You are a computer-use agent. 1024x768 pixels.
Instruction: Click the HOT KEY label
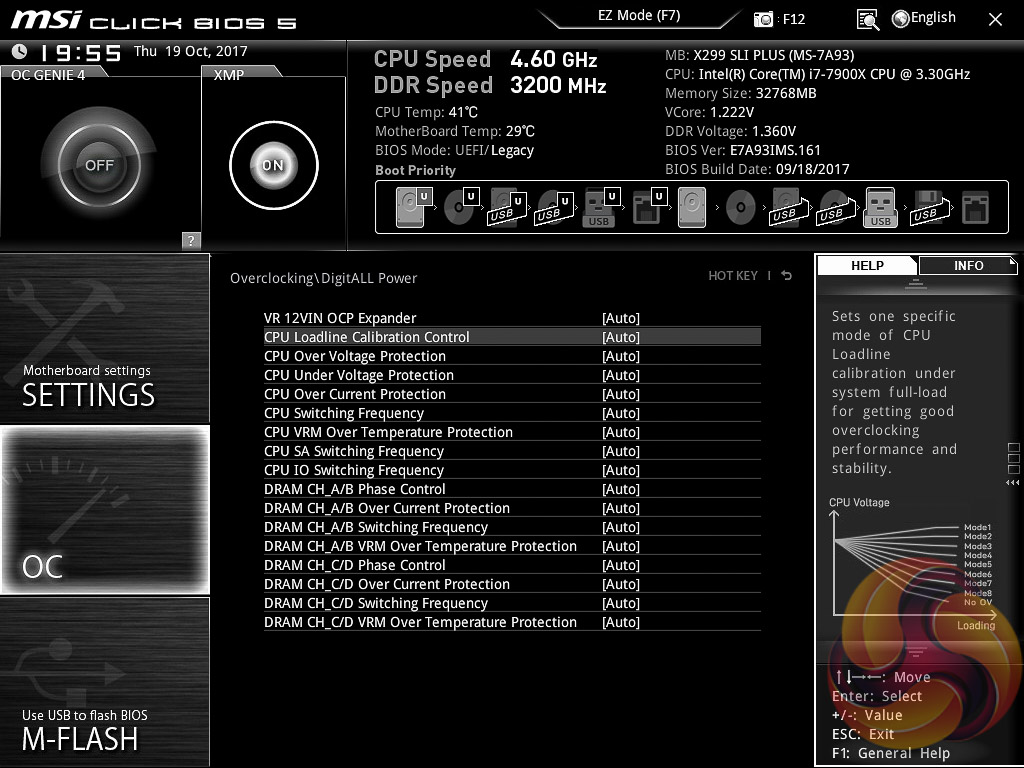733,276
